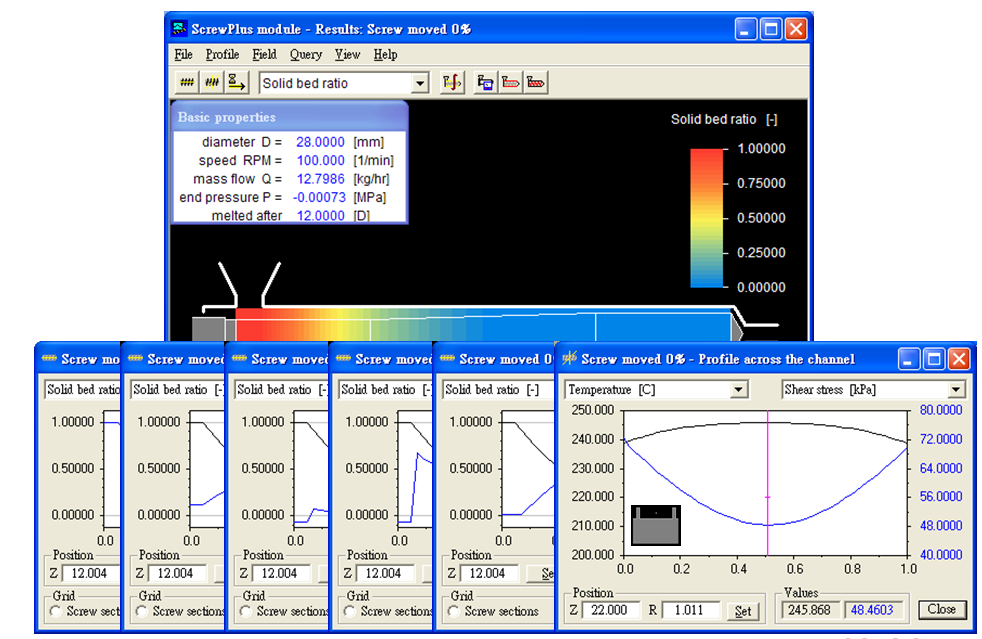This screenshot has height=639, width=982.
Task: Click the Basic properties panel header
Action: click(289, 117)
